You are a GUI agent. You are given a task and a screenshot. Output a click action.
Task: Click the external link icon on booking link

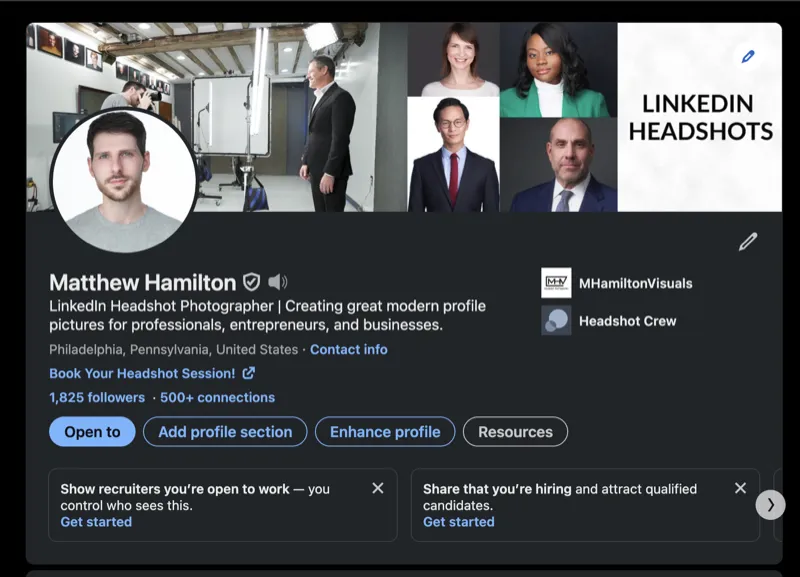(248, 371)
